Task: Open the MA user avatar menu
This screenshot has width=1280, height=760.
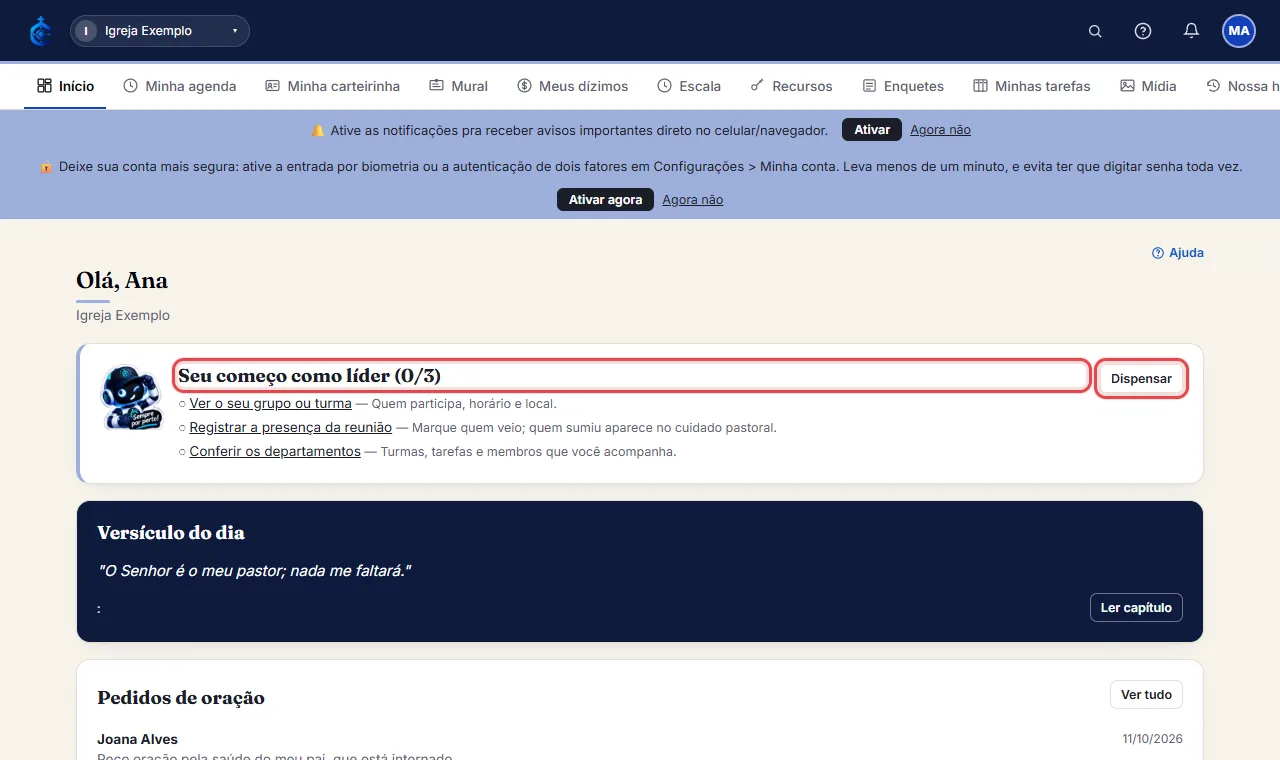Action: [x=1239, y=31]
